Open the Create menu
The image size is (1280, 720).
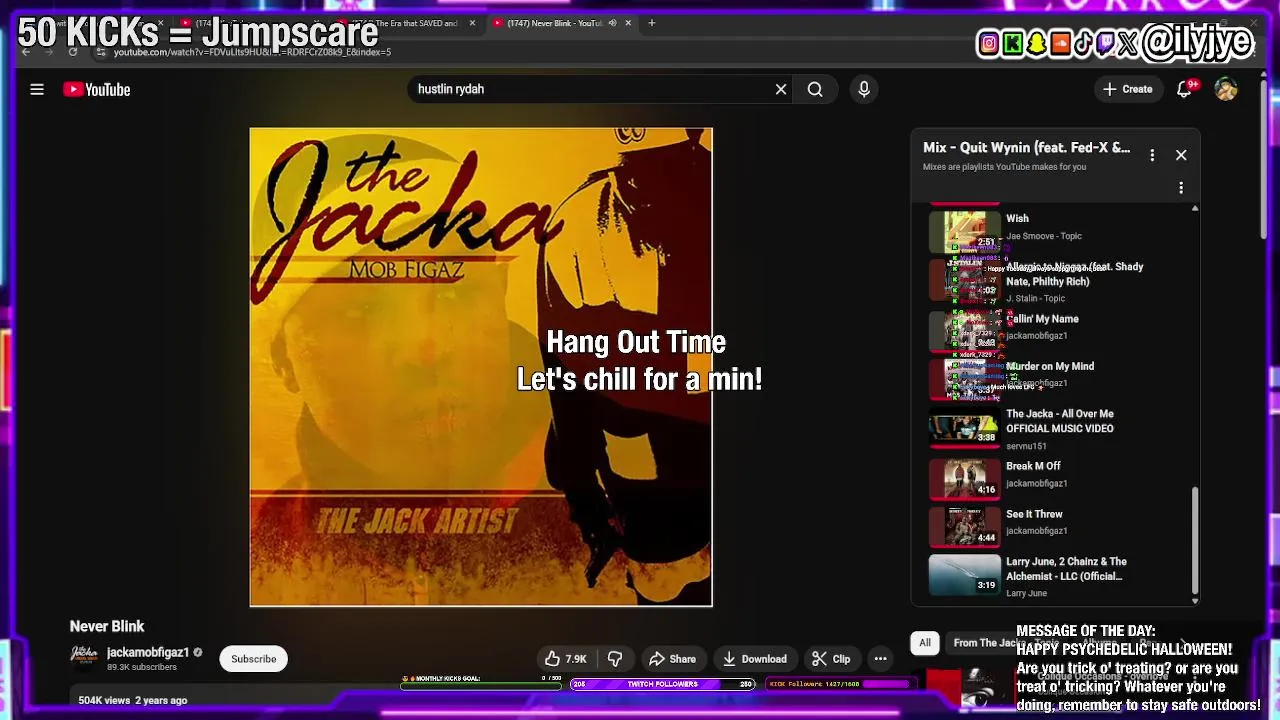pos(1128,89)
